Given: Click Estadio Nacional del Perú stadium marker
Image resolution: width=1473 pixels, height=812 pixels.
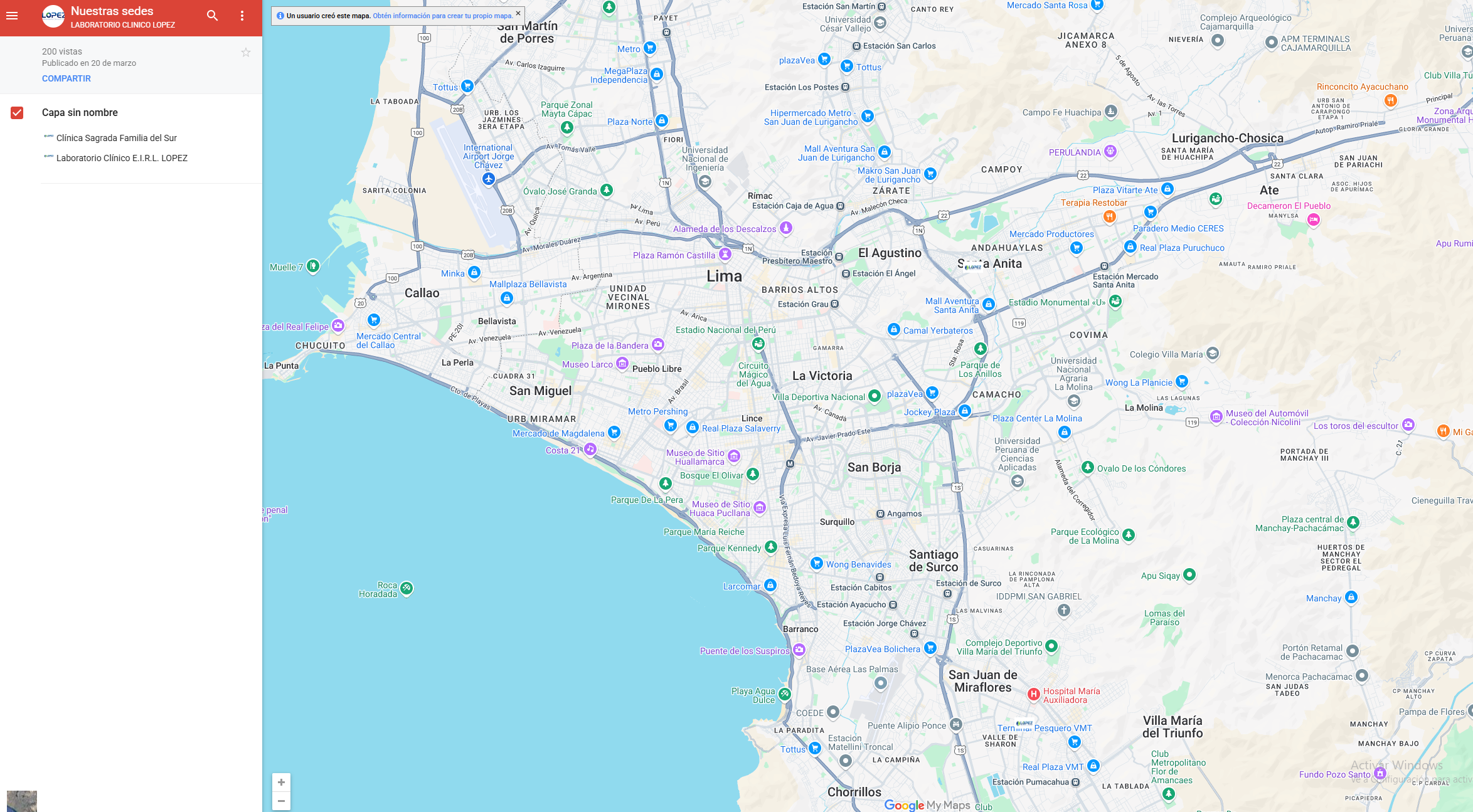Looking at the screenshot, I should [x=758, y=344].
